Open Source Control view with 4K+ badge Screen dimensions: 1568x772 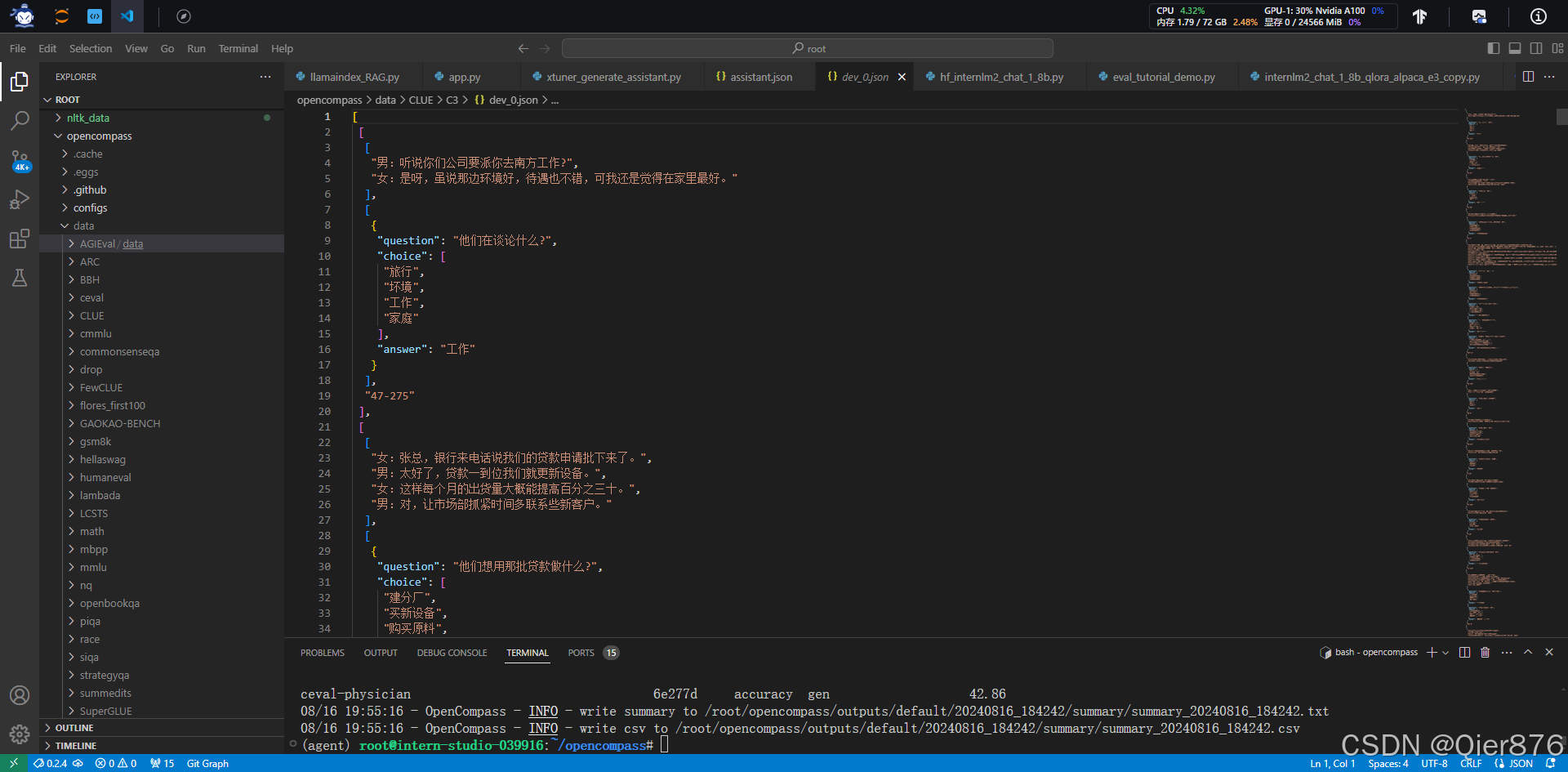point(20,160)
